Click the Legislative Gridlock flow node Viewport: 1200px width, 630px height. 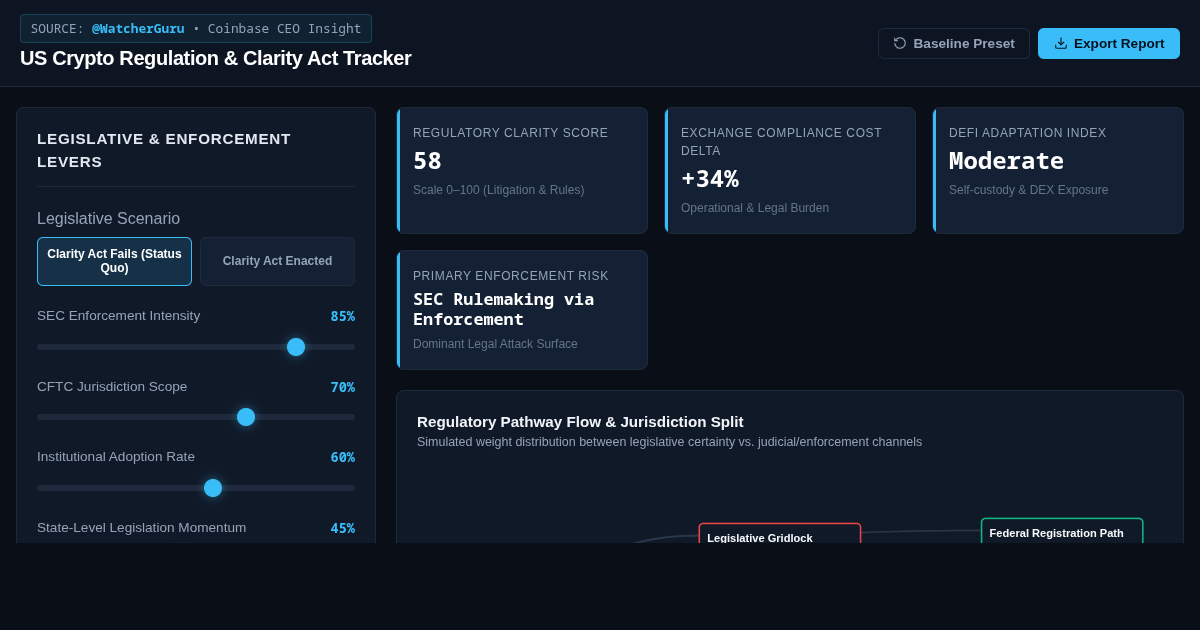point(780,533)
